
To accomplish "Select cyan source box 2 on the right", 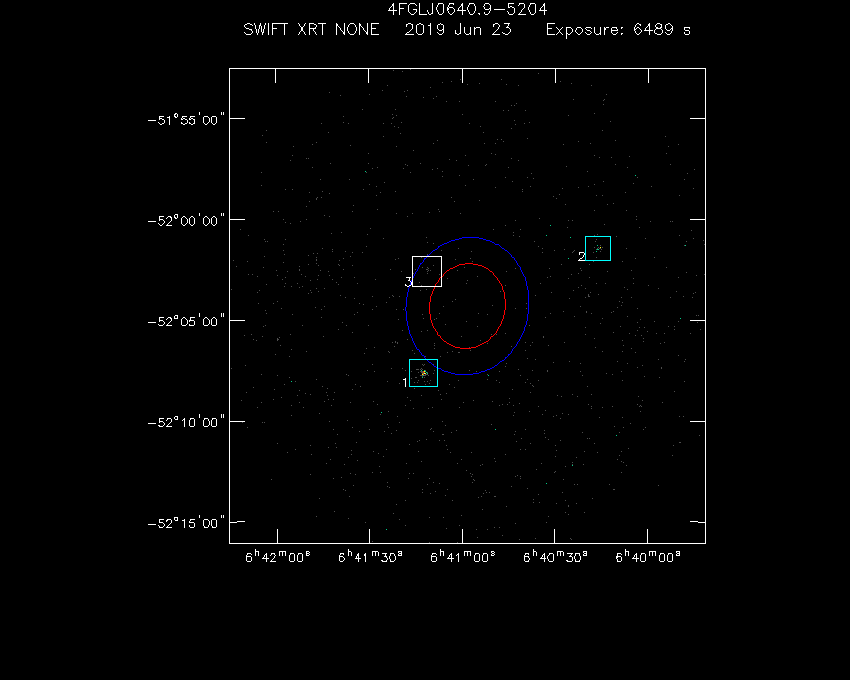I will pyautogui.click(x=598, y=248).
